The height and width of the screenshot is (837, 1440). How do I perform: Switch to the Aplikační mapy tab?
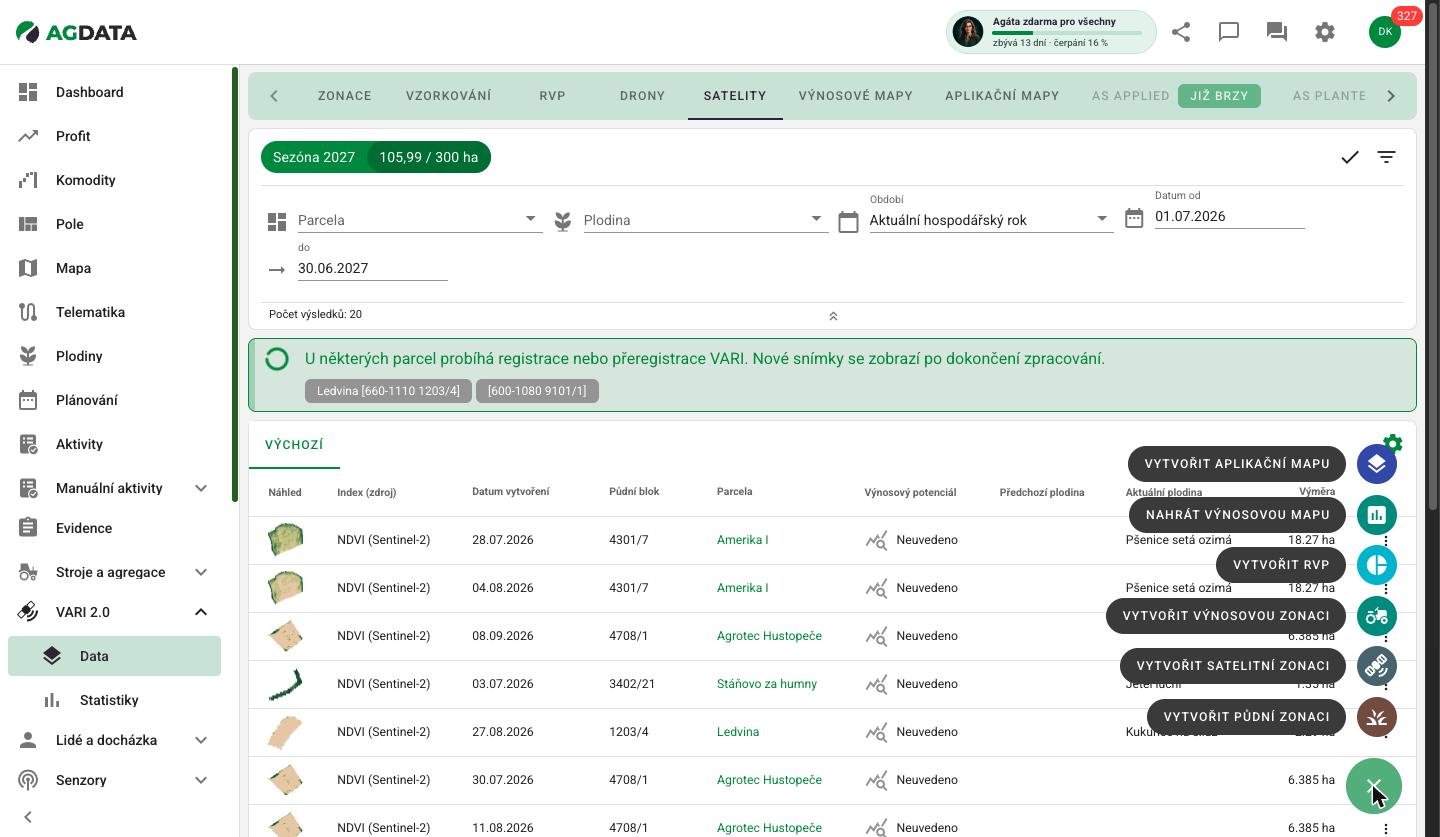click(1002, 96)
